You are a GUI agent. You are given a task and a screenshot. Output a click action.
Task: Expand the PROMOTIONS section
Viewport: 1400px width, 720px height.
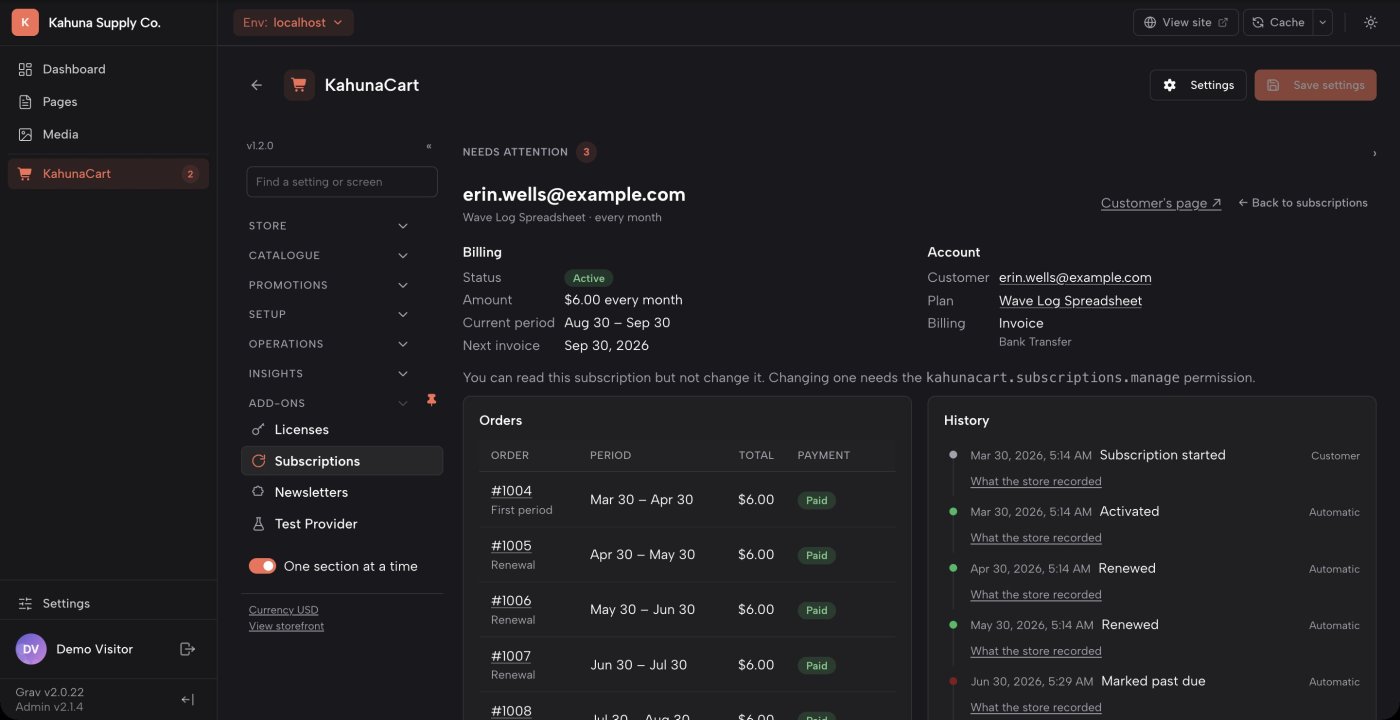click(329, 285)
